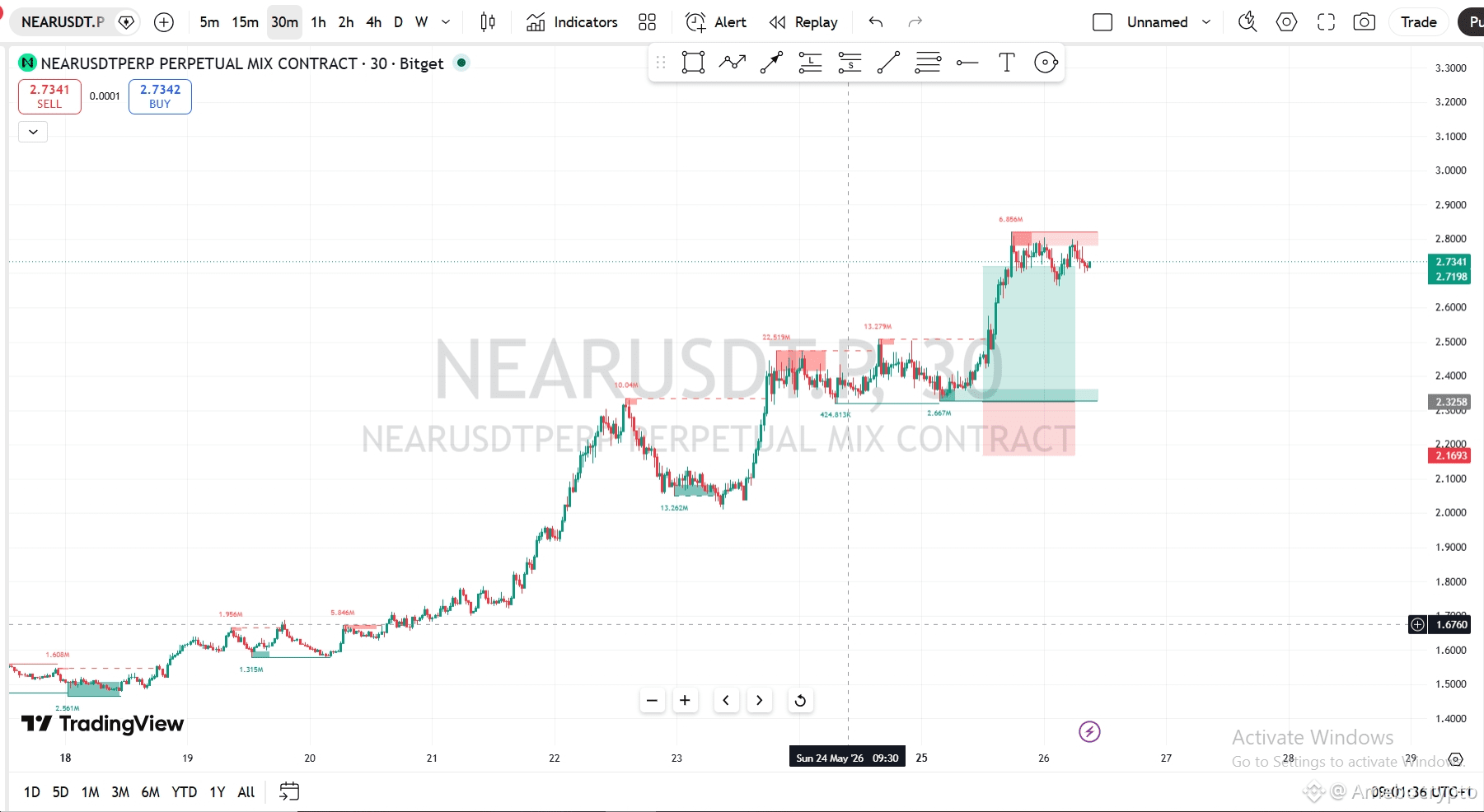Open the Trade panel
1484x812 pixels.
pos(1418,22)
